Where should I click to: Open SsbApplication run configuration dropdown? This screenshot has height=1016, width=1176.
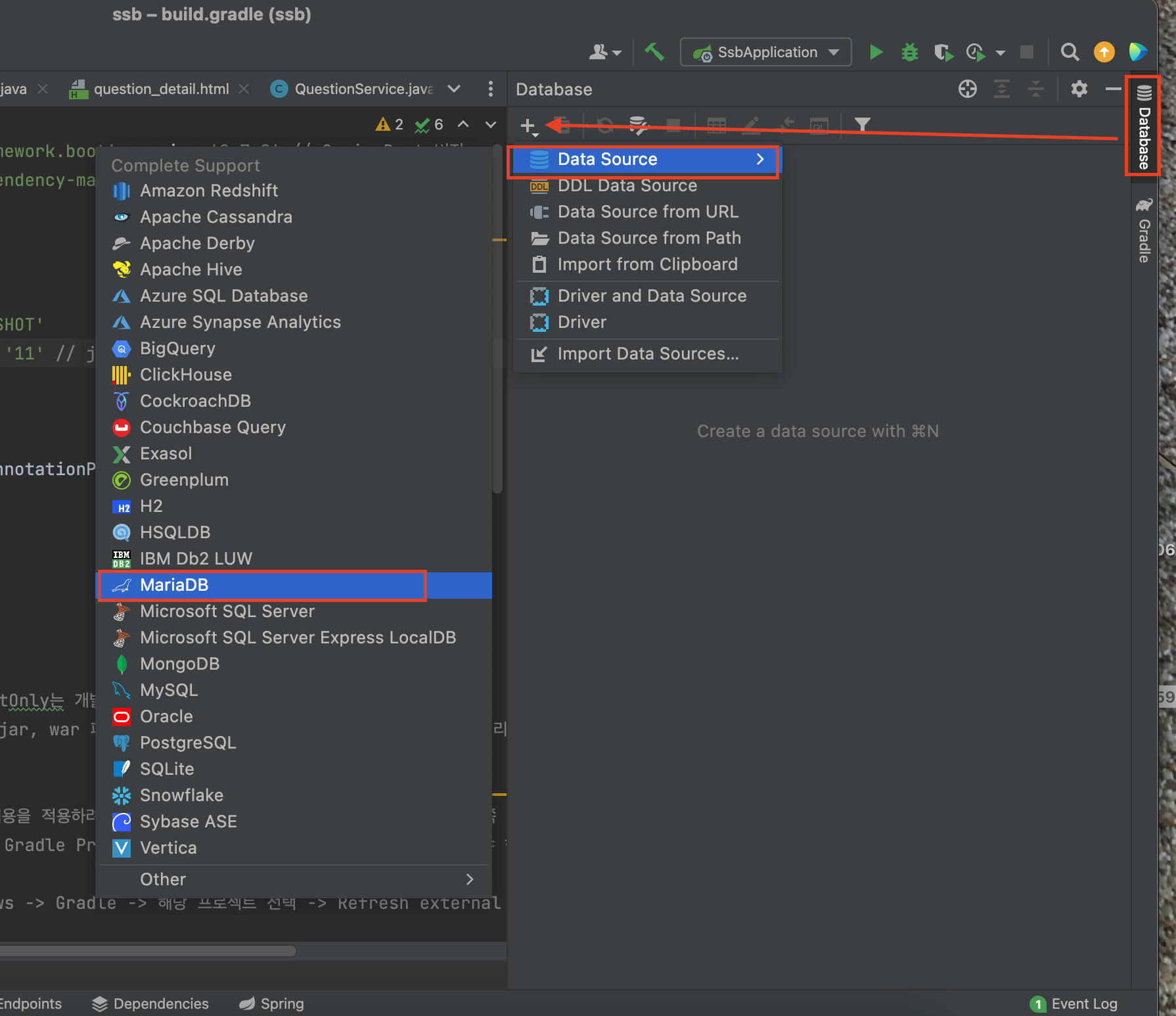(766, 52)
